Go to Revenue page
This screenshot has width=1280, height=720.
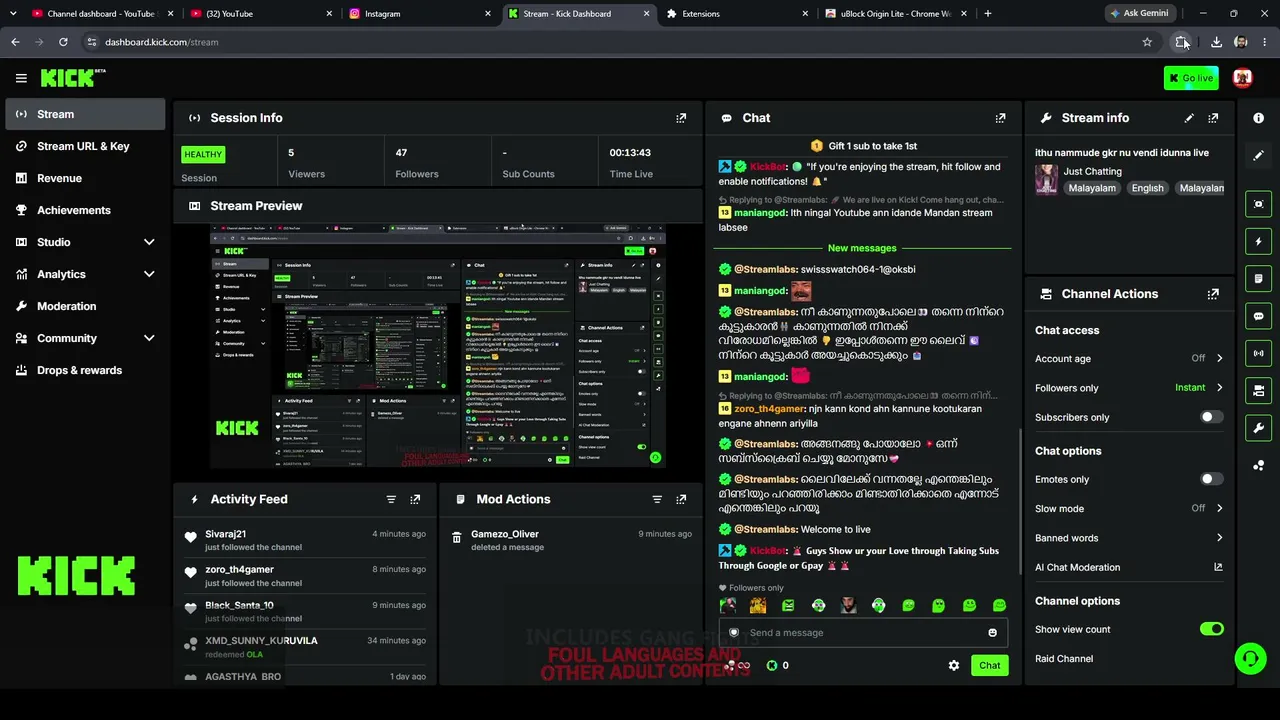pyautogui.click(x=85, y=178)
